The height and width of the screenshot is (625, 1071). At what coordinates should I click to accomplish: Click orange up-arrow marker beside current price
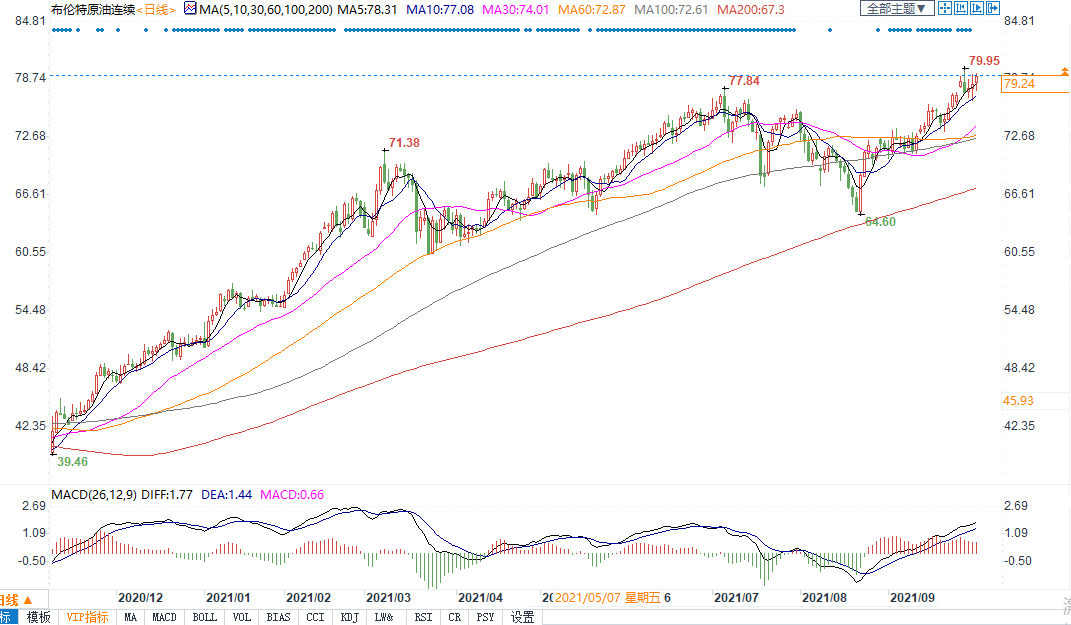(1065, 71)
